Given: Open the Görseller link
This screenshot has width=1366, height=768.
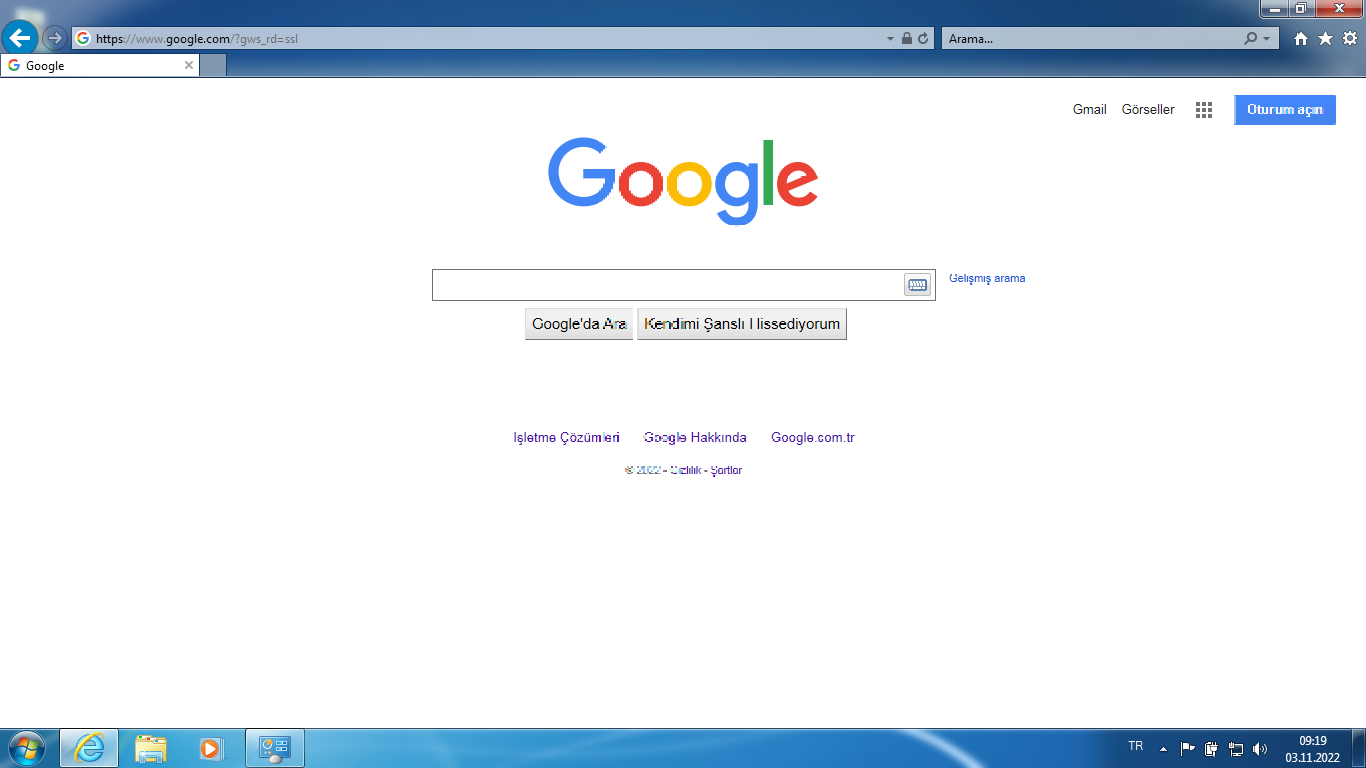Looking at the screenshot, I should (1148, 110).
